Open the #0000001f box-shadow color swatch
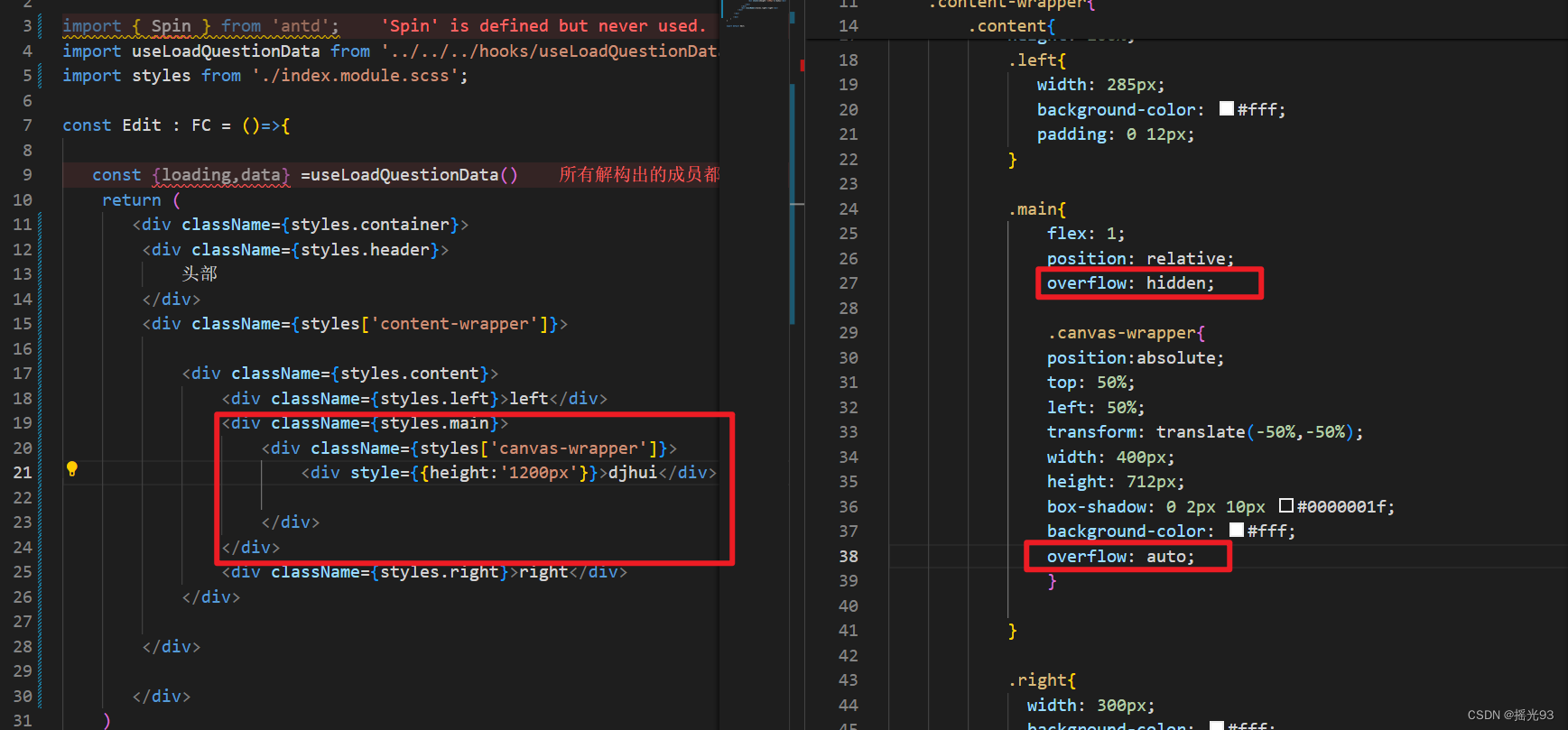The image size is (1568, 730). (x=1286, y=505)
